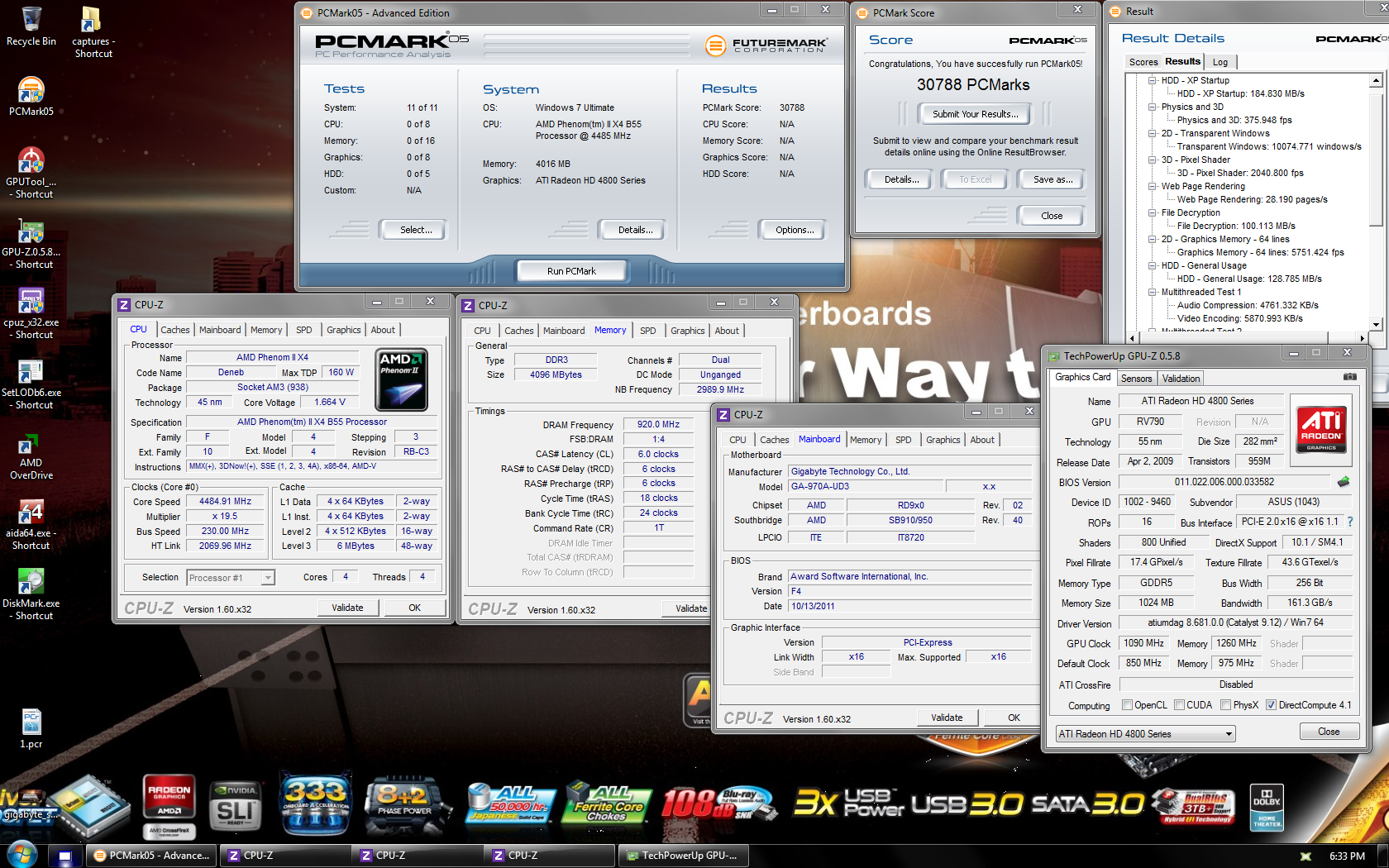Viewport: 1389px width, 868px height.
Task: Click Run PCMark button
Action: tap(571, 271)
